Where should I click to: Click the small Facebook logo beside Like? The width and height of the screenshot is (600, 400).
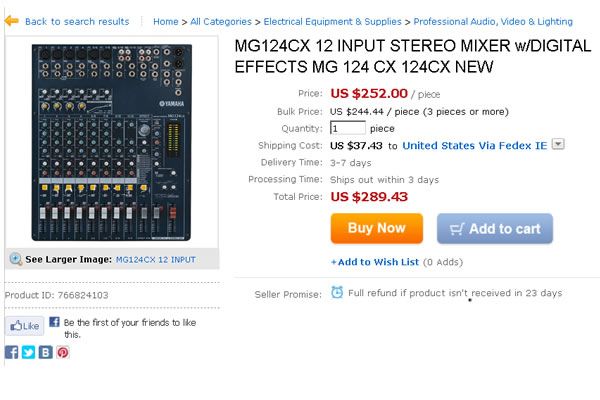tap(54, 322)
